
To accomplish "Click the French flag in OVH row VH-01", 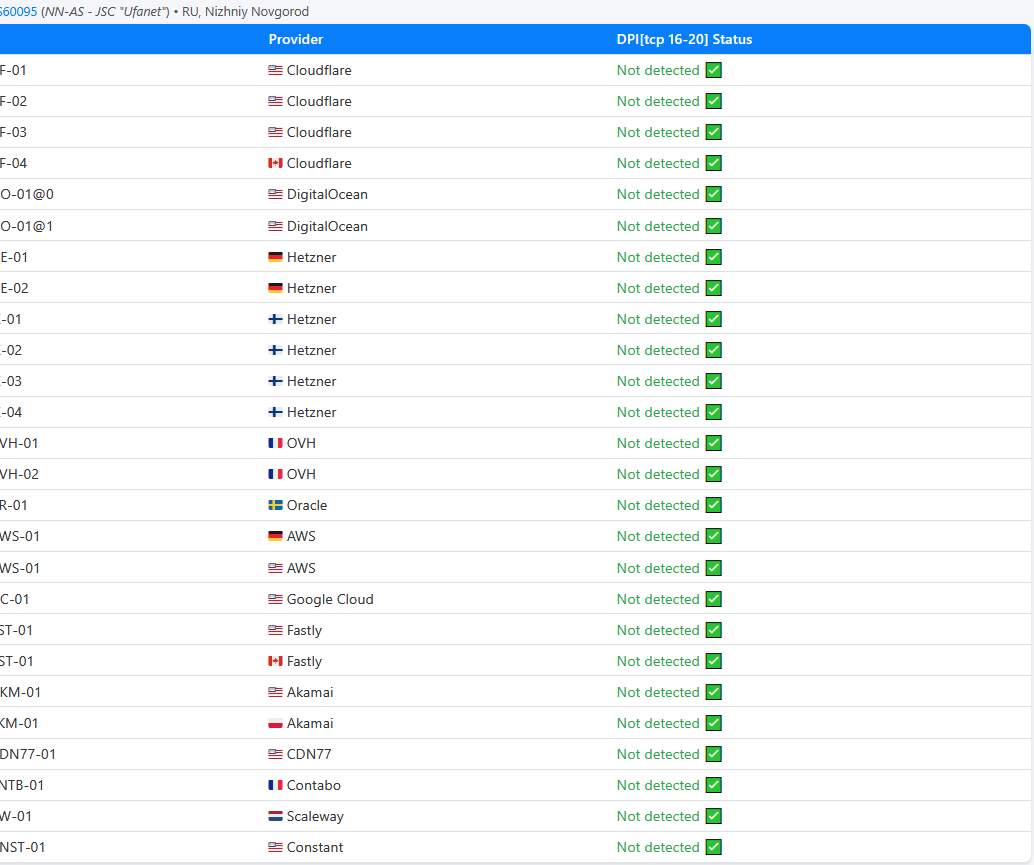I will [x=275, y=443].
